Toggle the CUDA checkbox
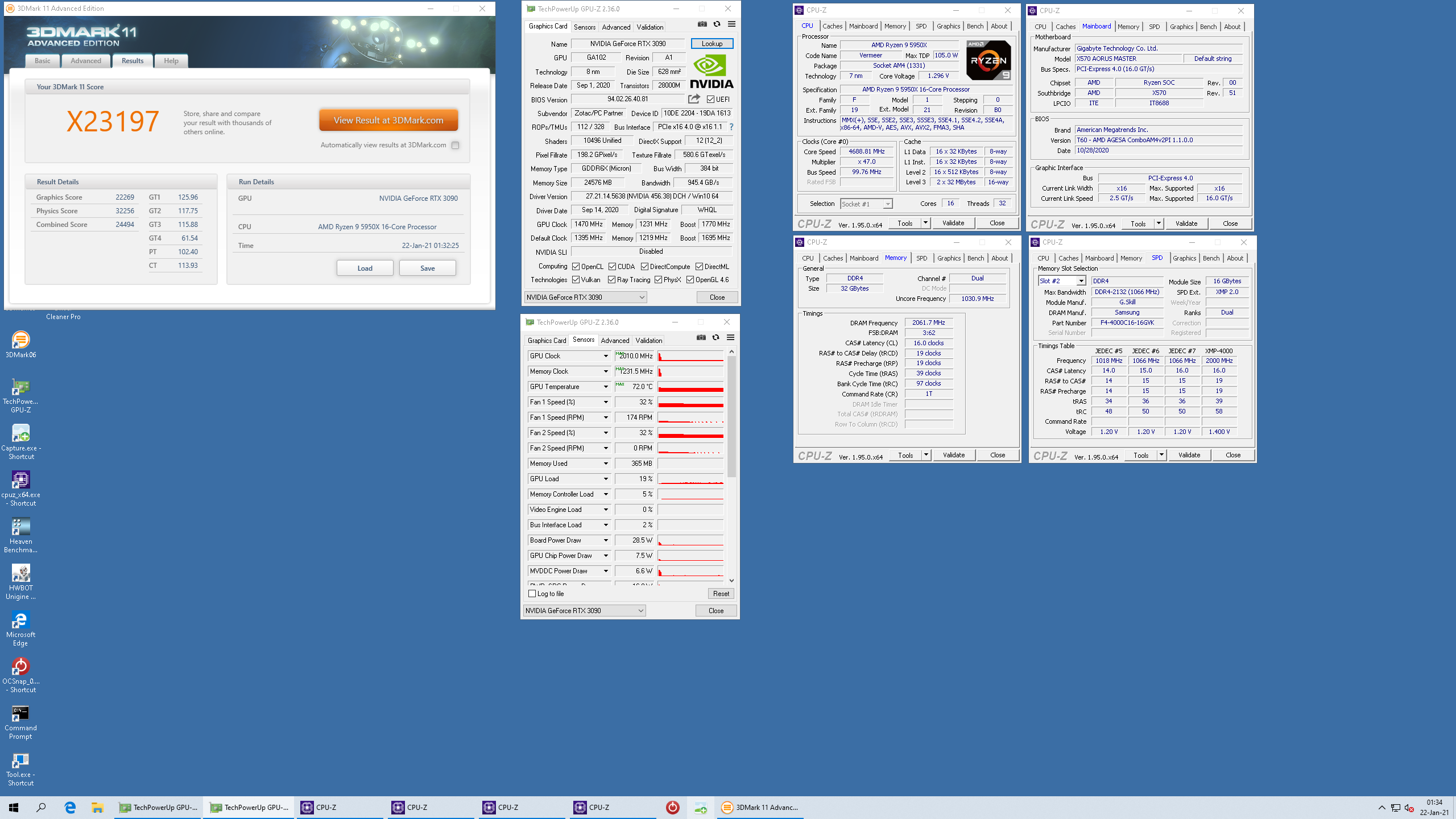1456x819 pixels. pyautogui.click(x=612, y=267)
